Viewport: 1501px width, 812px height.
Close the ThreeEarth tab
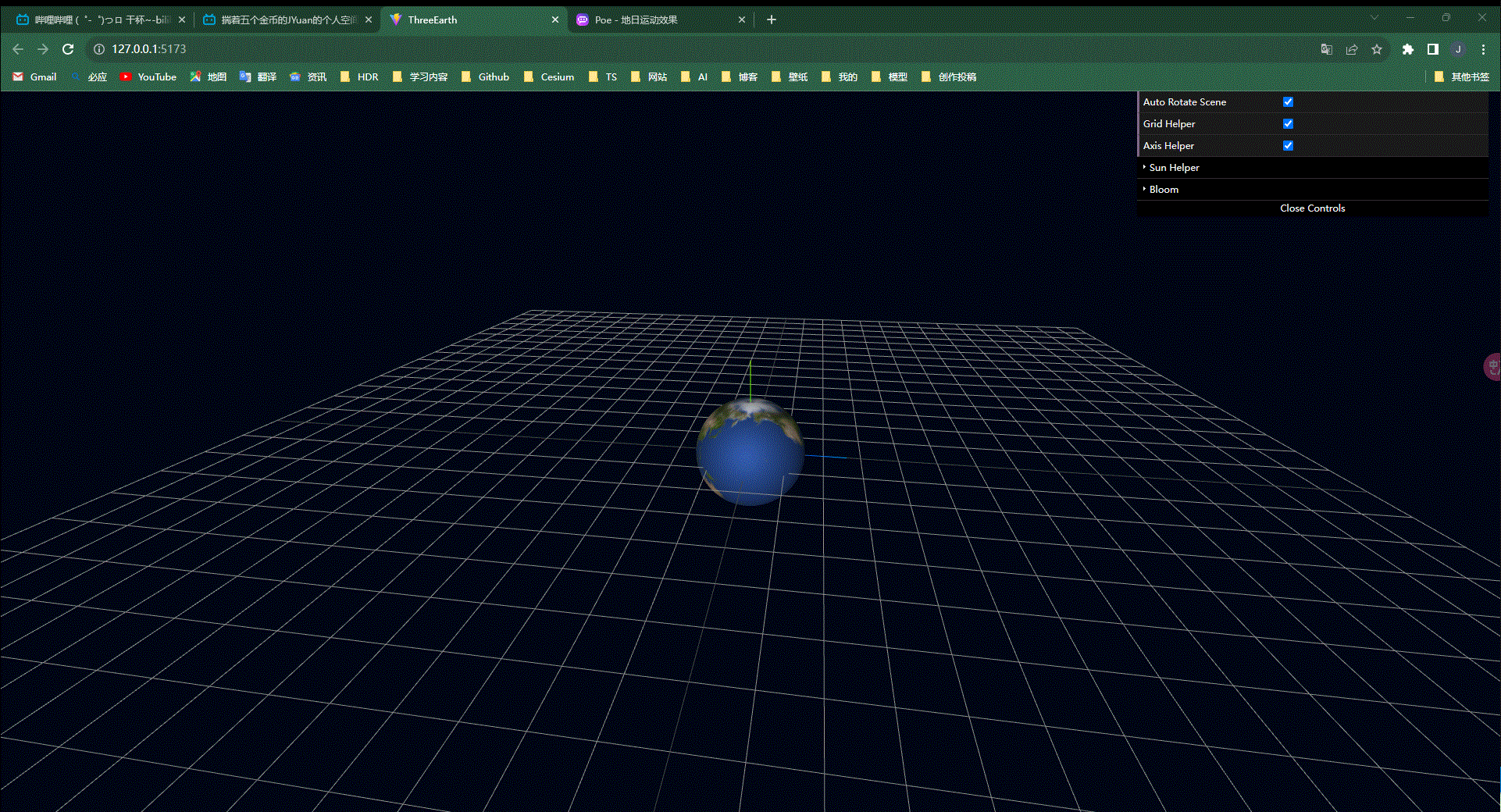pos(555,20)
